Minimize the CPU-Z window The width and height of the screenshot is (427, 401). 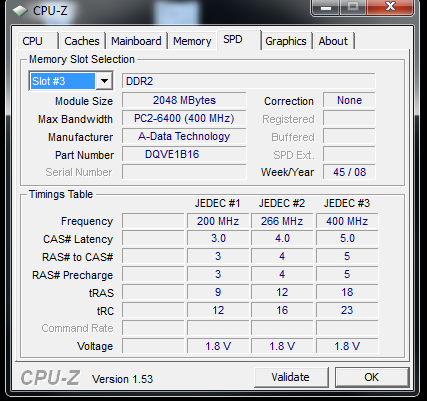[x=326, y=7]
